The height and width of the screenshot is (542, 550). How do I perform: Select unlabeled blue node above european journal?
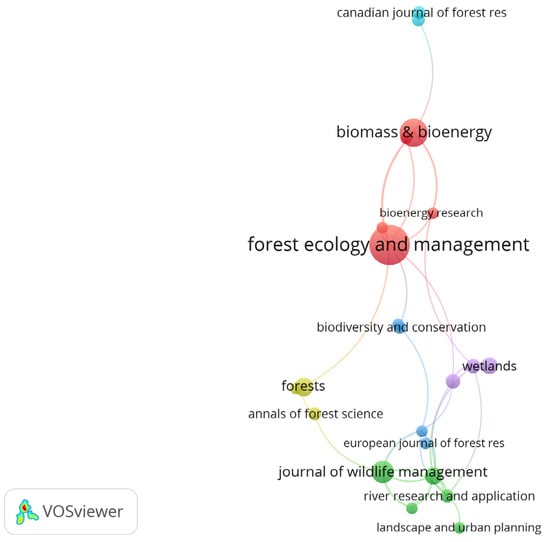pyautogui.click(x=422, y=430)
